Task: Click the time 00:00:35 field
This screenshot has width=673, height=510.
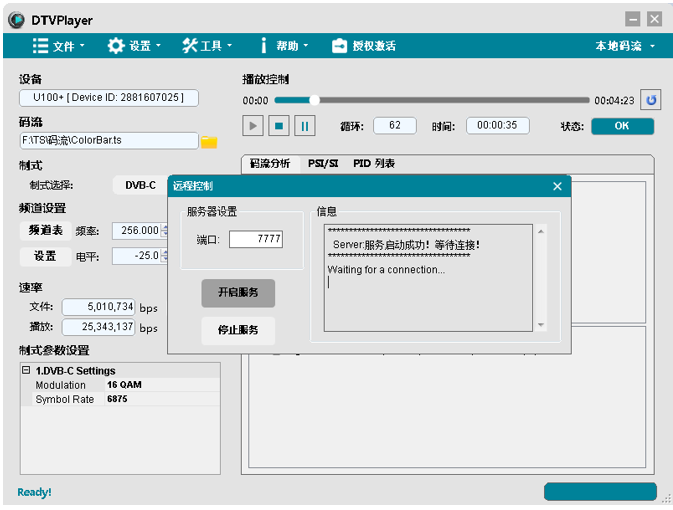Action: [497, 125]
